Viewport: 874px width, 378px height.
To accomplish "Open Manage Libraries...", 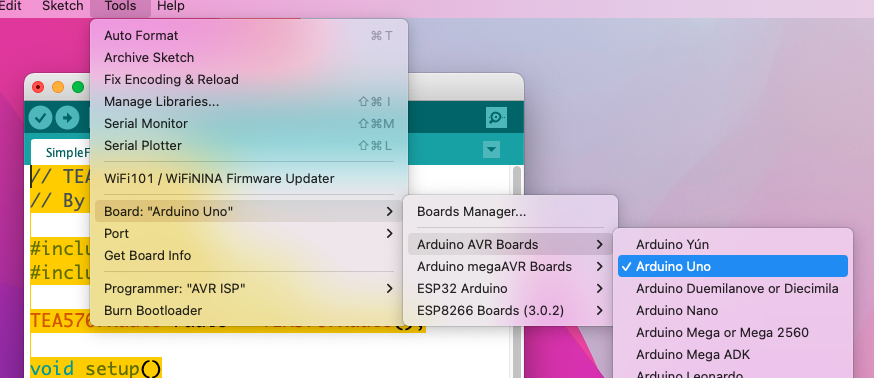I will coord(249,101).
